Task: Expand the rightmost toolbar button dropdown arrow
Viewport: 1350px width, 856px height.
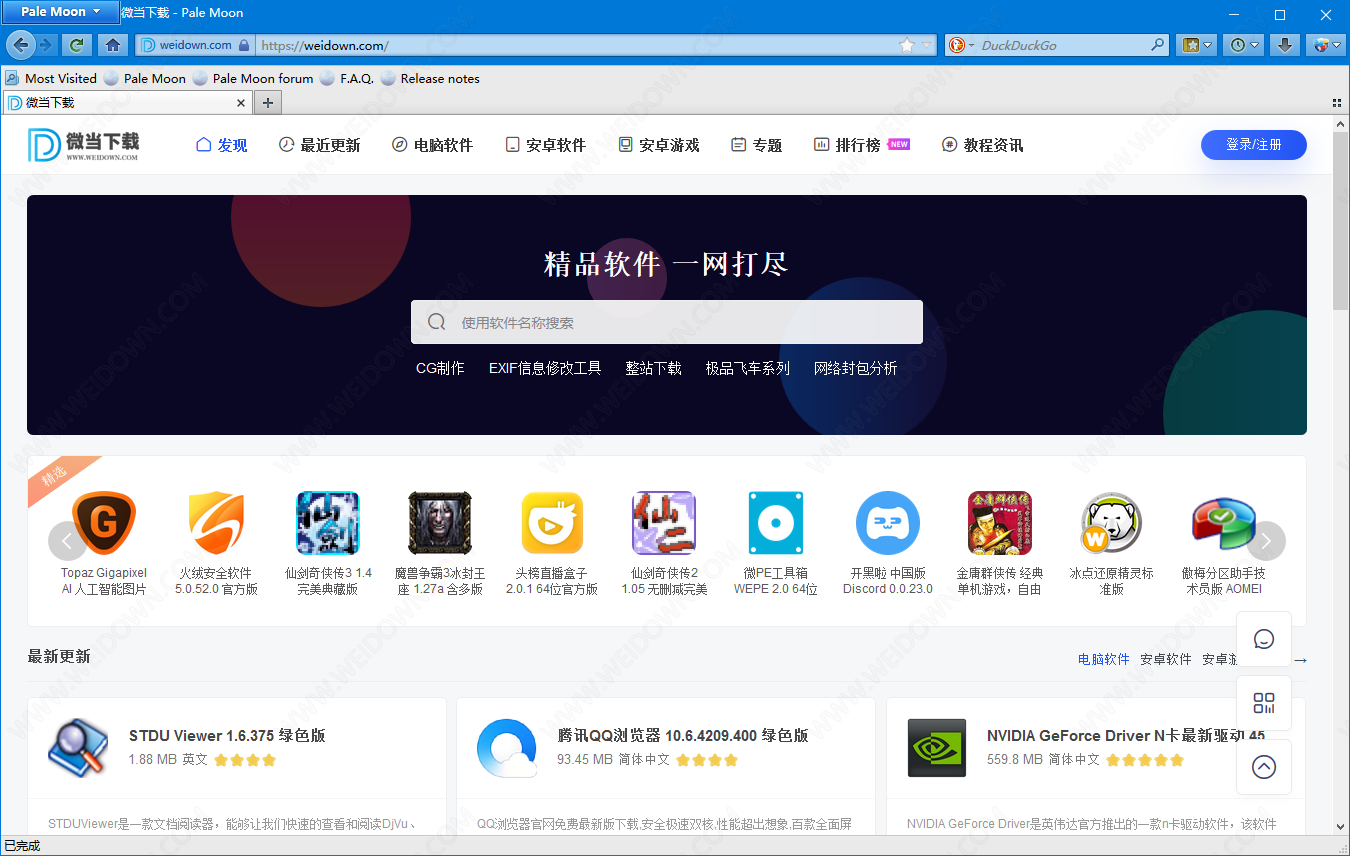Action: (1337, 45)
